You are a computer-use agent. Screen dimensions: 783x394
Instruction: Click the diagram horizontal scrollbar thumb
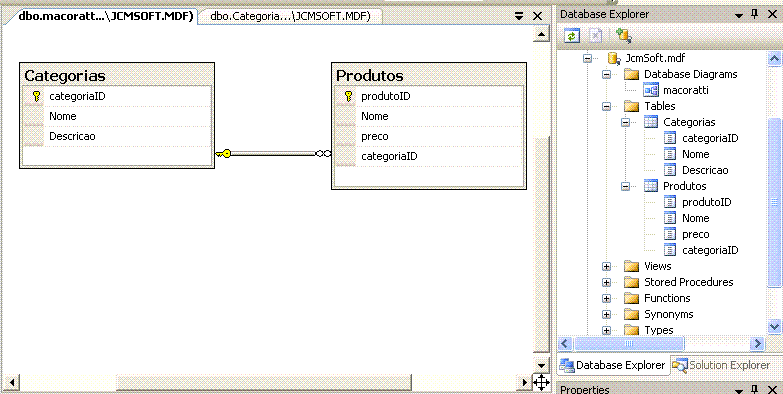264,383
